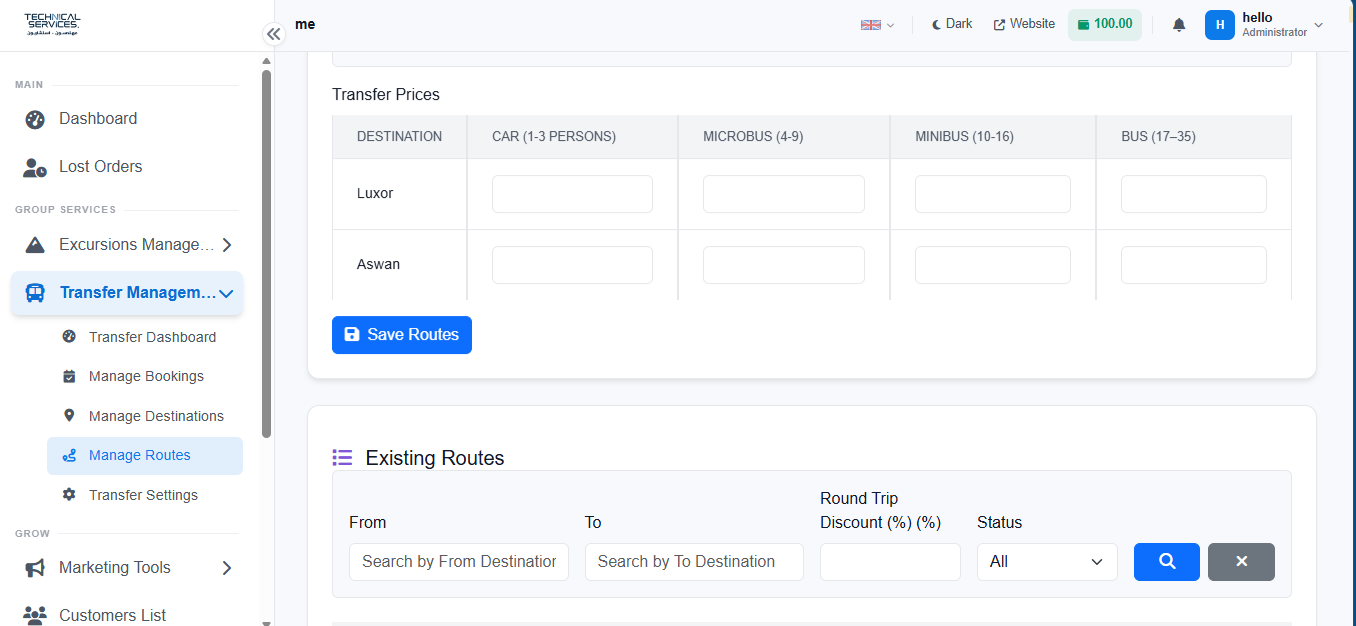Screen dimensions: 1356x626
Task: Focus Round Trip Discount filter field
Action: tap(890, 562)
